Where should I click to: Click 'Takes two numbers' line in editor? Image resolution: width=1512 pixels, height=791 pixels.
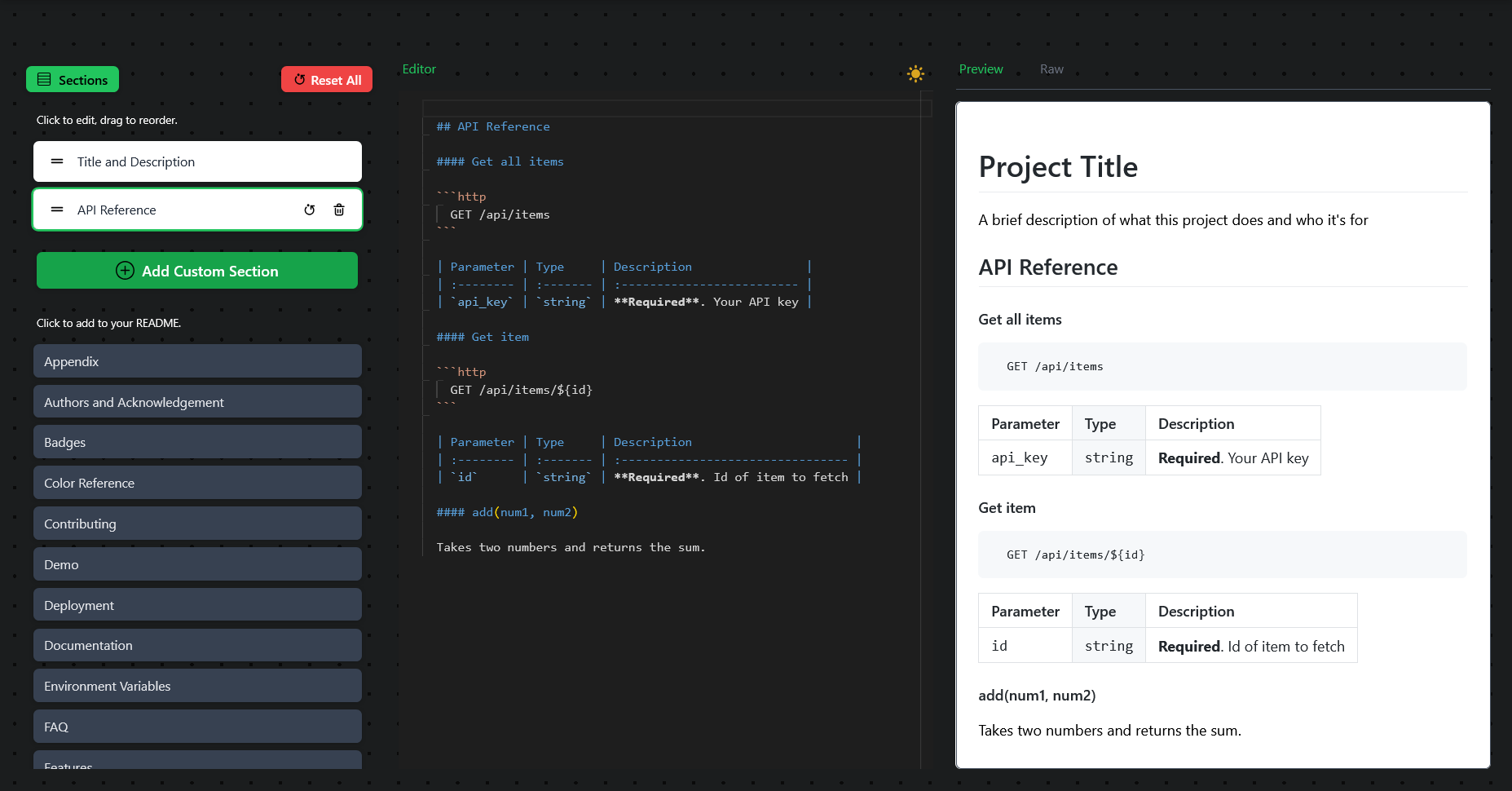(571, 547)
